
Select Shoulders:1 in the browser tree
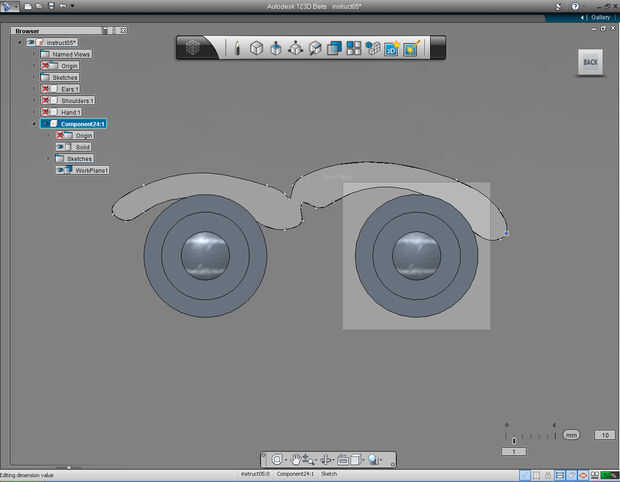point(77,101)
